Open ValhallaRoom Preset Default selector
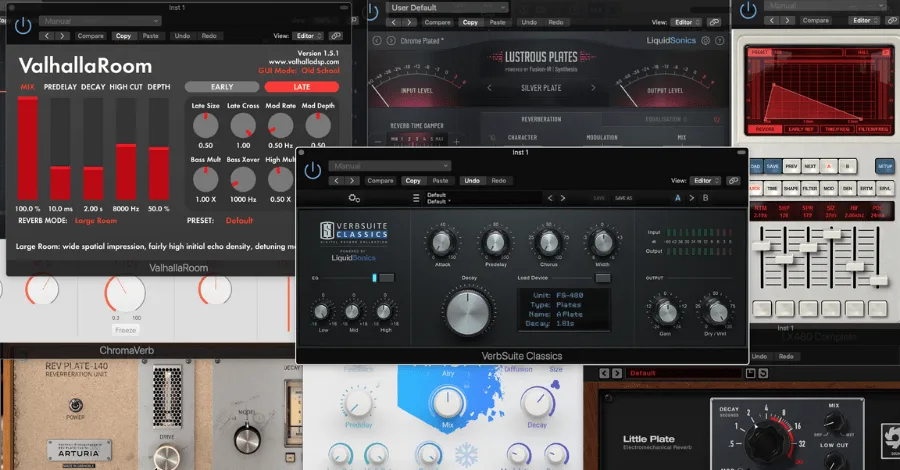Viewport: 900px width, 470px height. pyautogui.click(x=239, y=220)
